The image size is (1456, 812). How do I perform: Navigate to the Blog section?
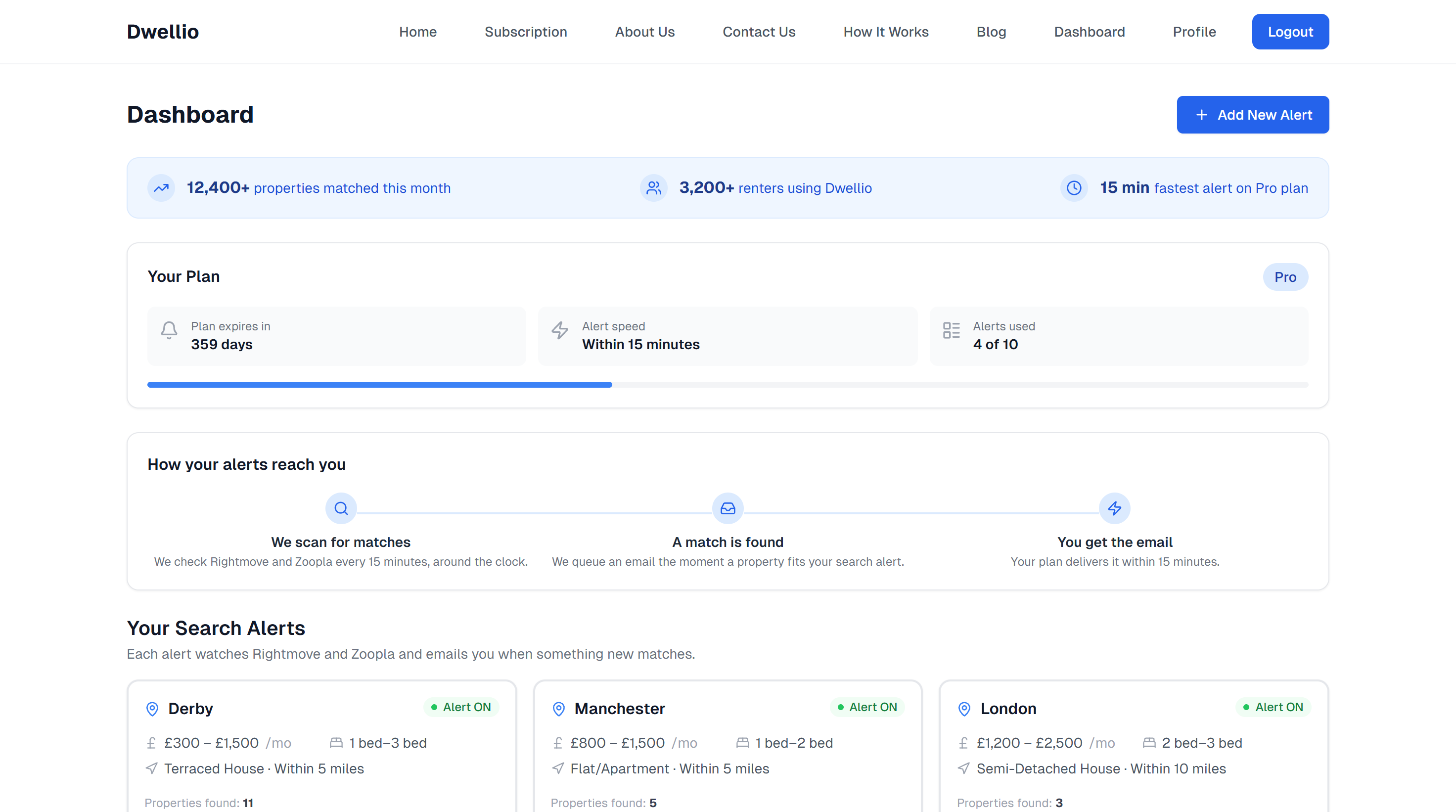991,32
